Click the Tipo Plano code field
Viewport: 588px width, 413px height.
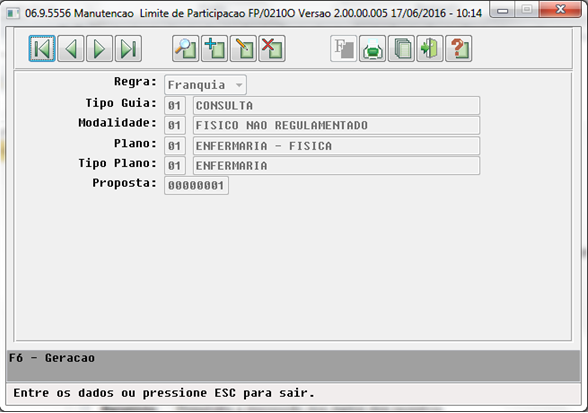175,165
